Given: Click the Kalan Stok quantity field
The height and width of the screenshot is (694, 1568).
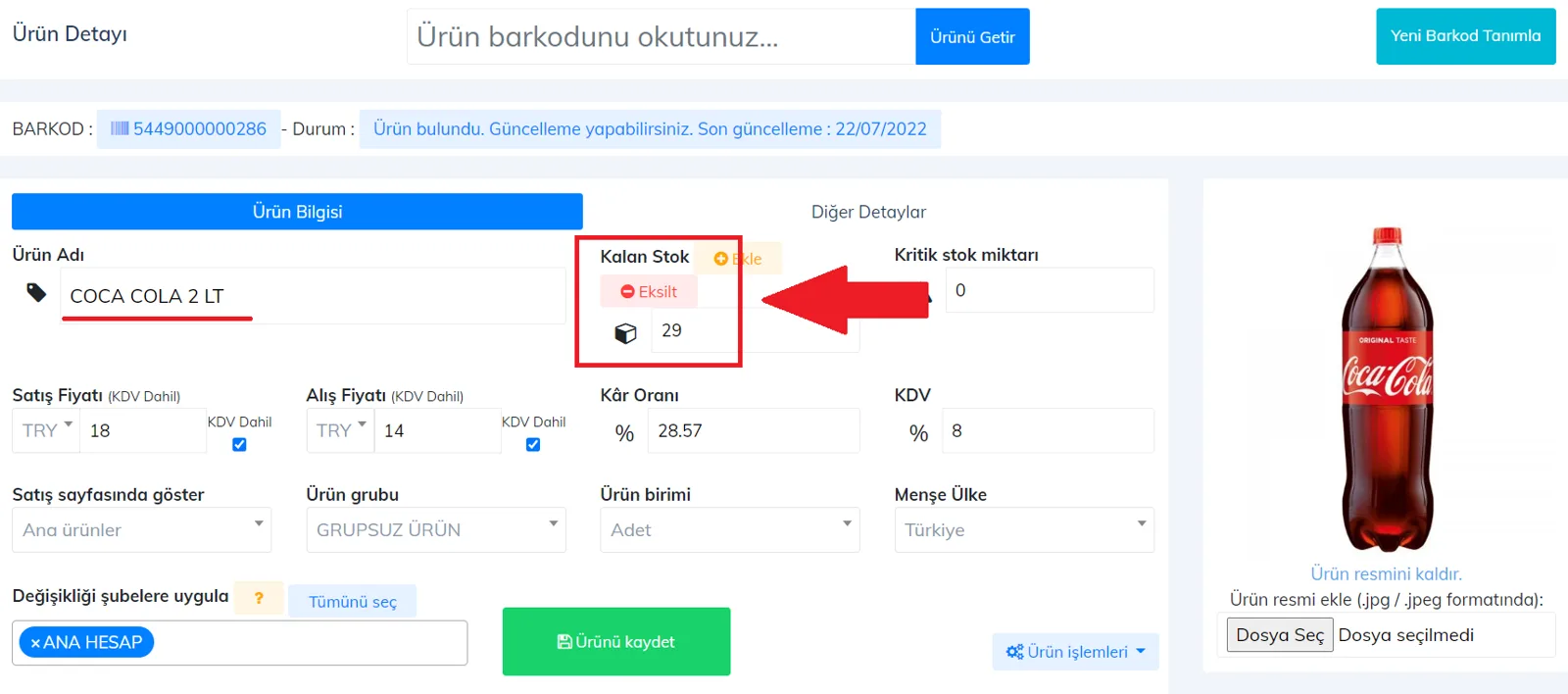Looking at the screenshot, I should click(755, 330).
